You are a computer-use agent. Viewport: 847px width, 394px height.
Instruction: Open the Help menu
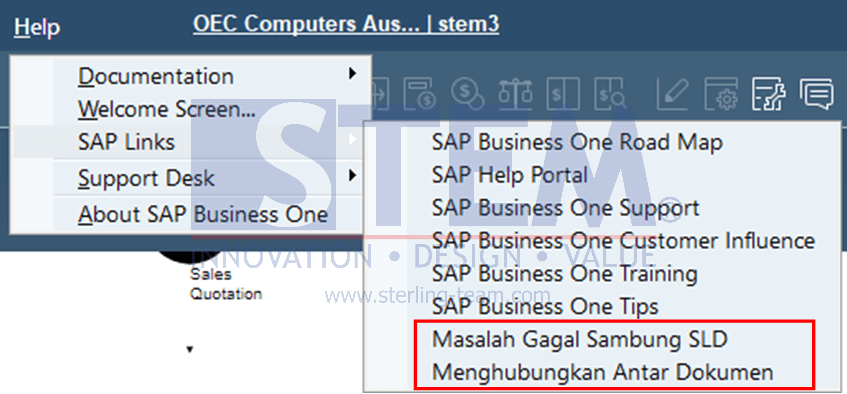(37, 27)
